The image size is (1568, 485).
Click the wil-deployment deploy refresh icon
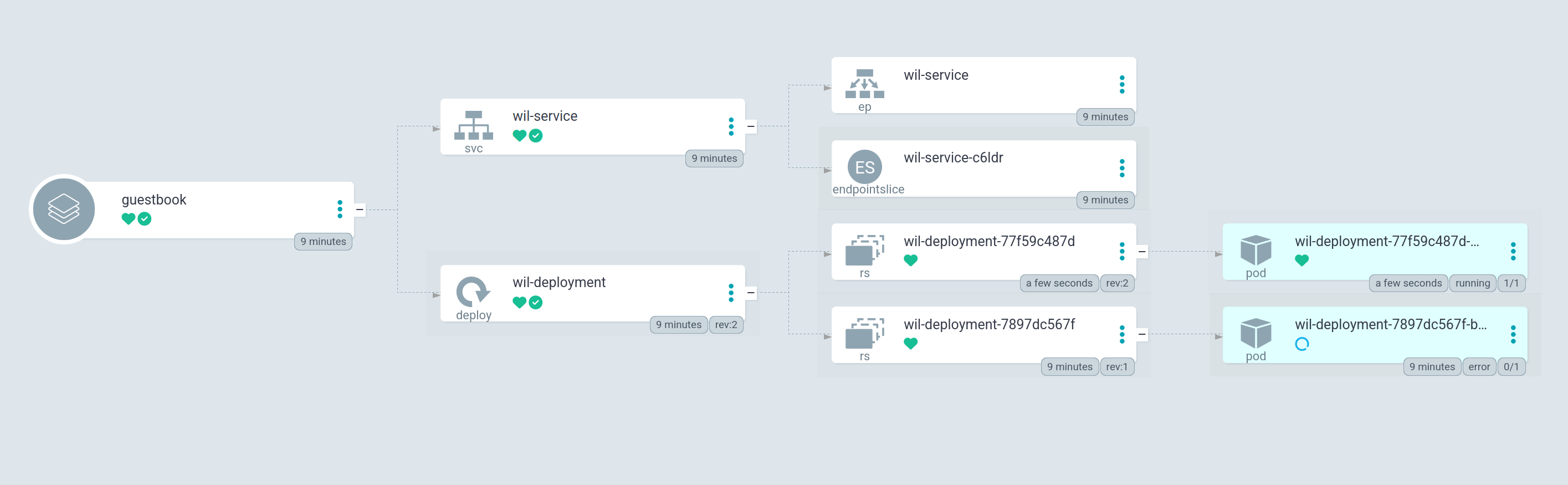click(473, 291)
